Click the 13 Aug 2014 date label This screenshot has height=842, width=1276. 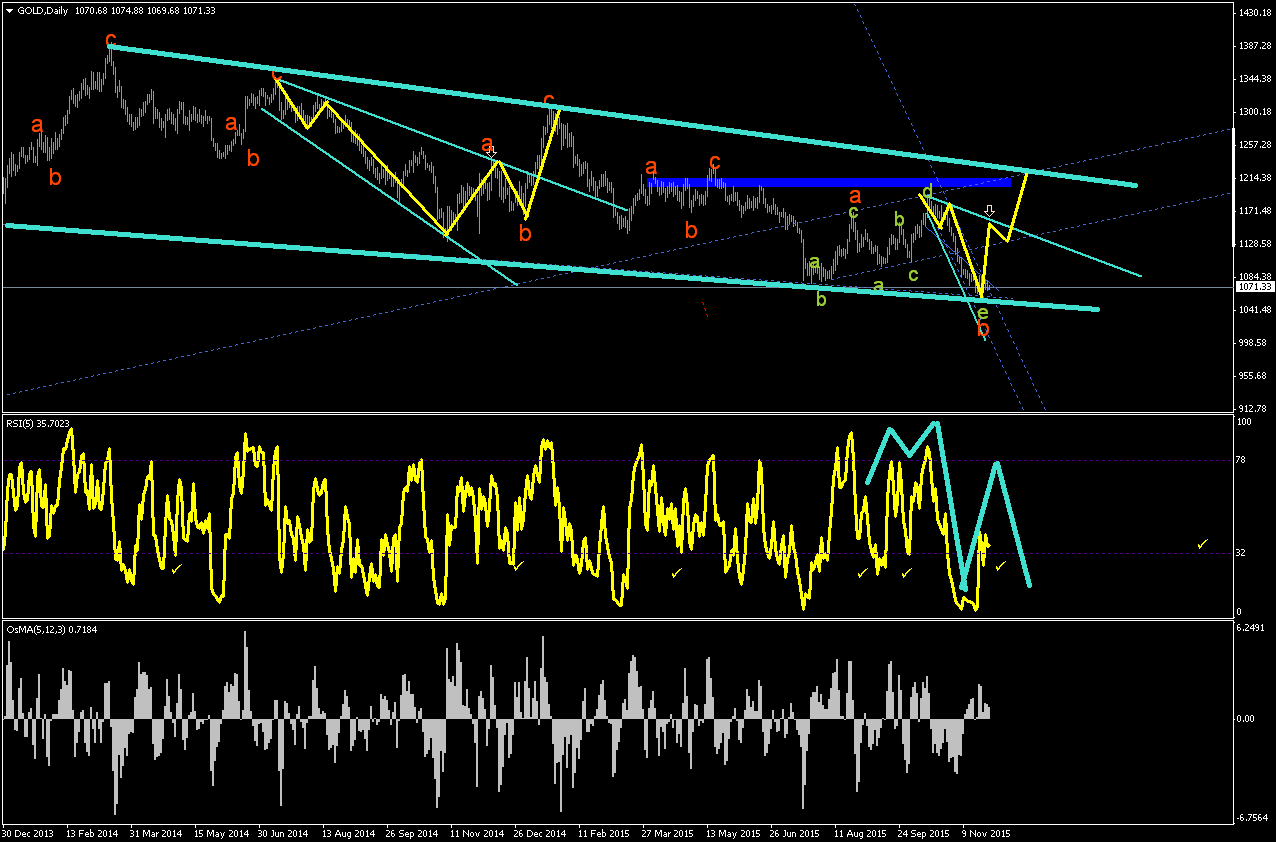346,833
